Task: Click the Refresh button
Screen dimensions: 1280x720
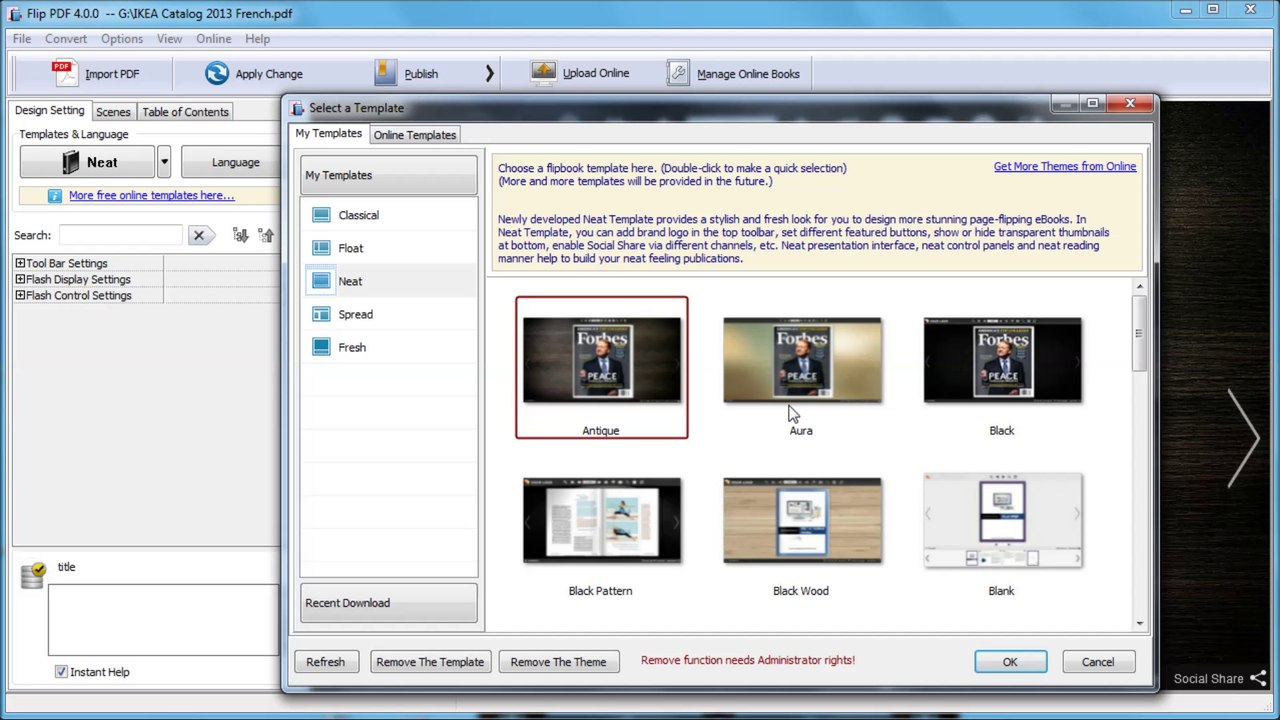Action: (325, 662)
